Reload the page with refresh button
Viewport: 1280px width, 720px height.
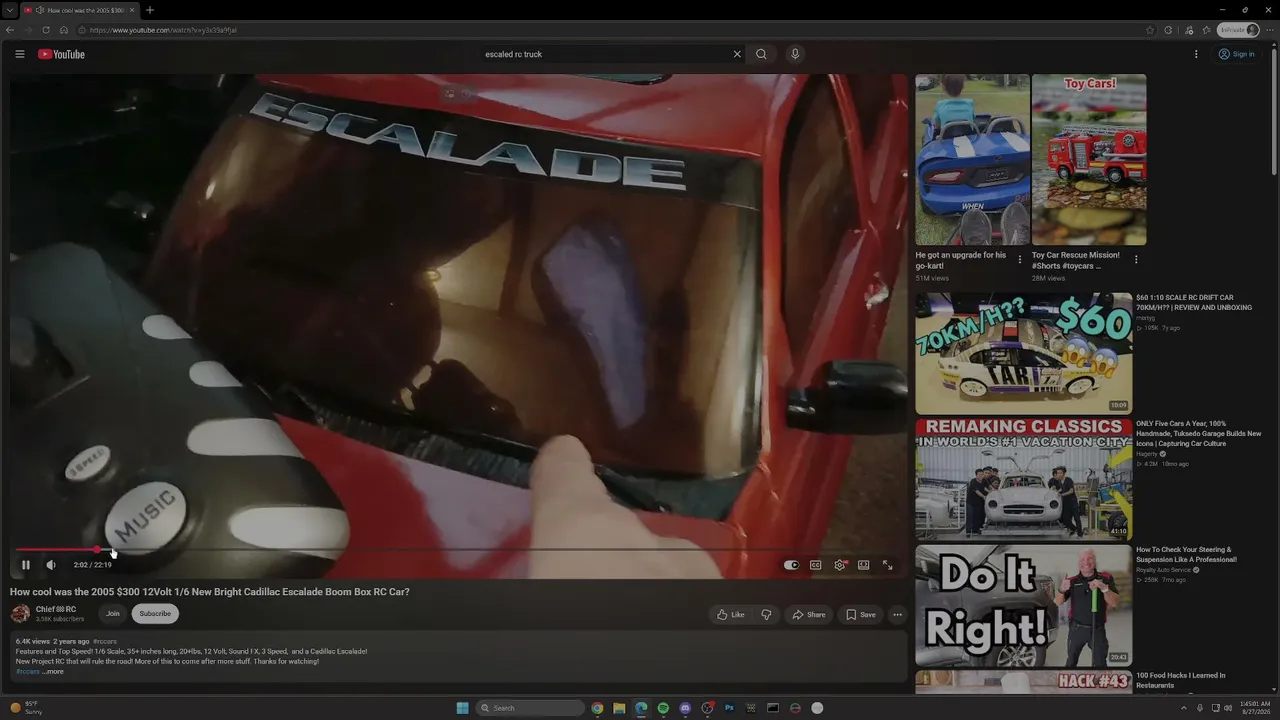point(46,30)
